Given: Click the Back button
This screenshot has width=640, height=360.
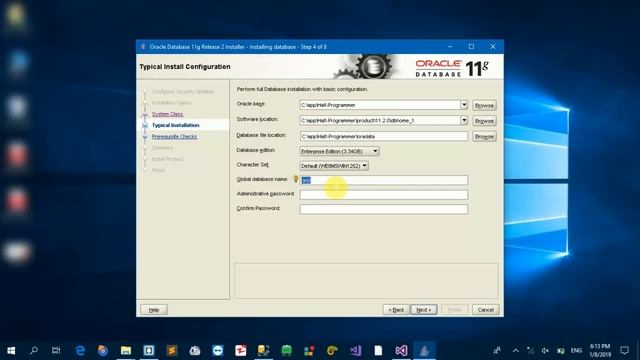Looking at the screenshot, I should pos(396,310).
